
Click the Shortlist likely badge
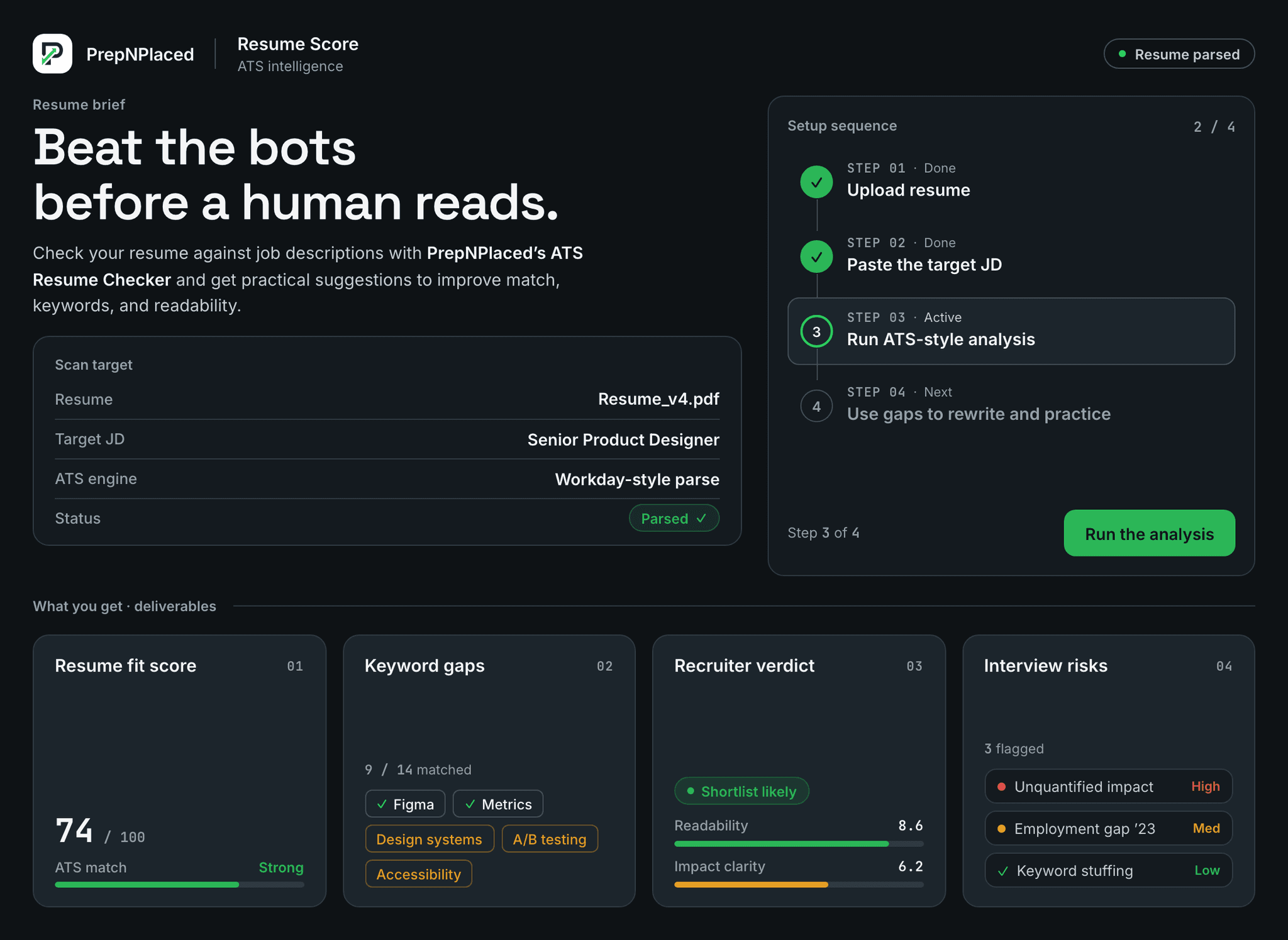[x=741, y=791]
